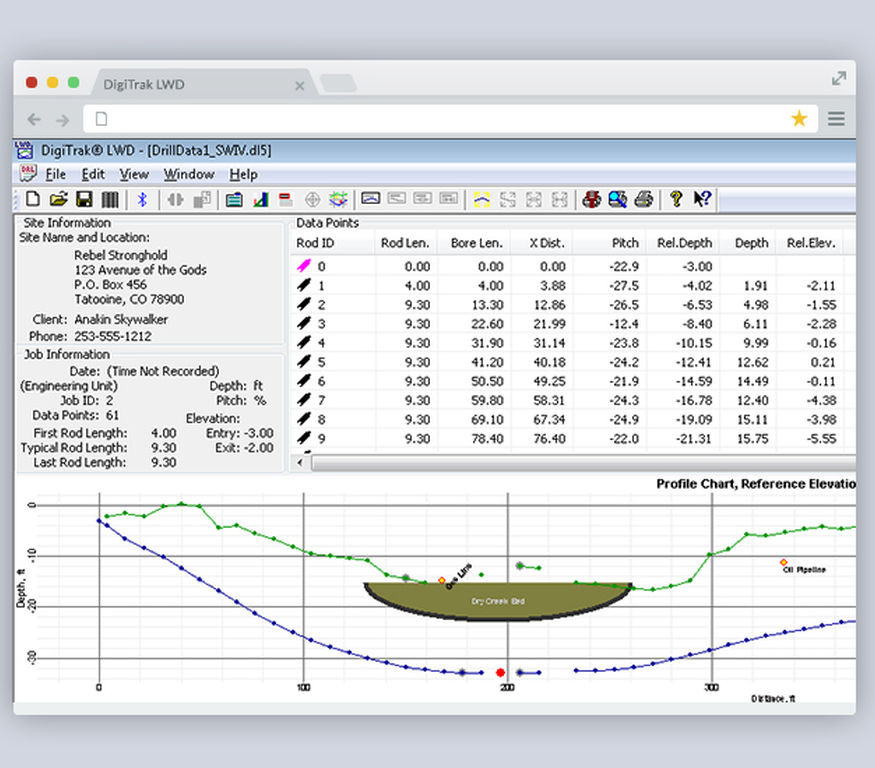
Task: Click the New file toolbar icon
Action: (x=32, y=199)
